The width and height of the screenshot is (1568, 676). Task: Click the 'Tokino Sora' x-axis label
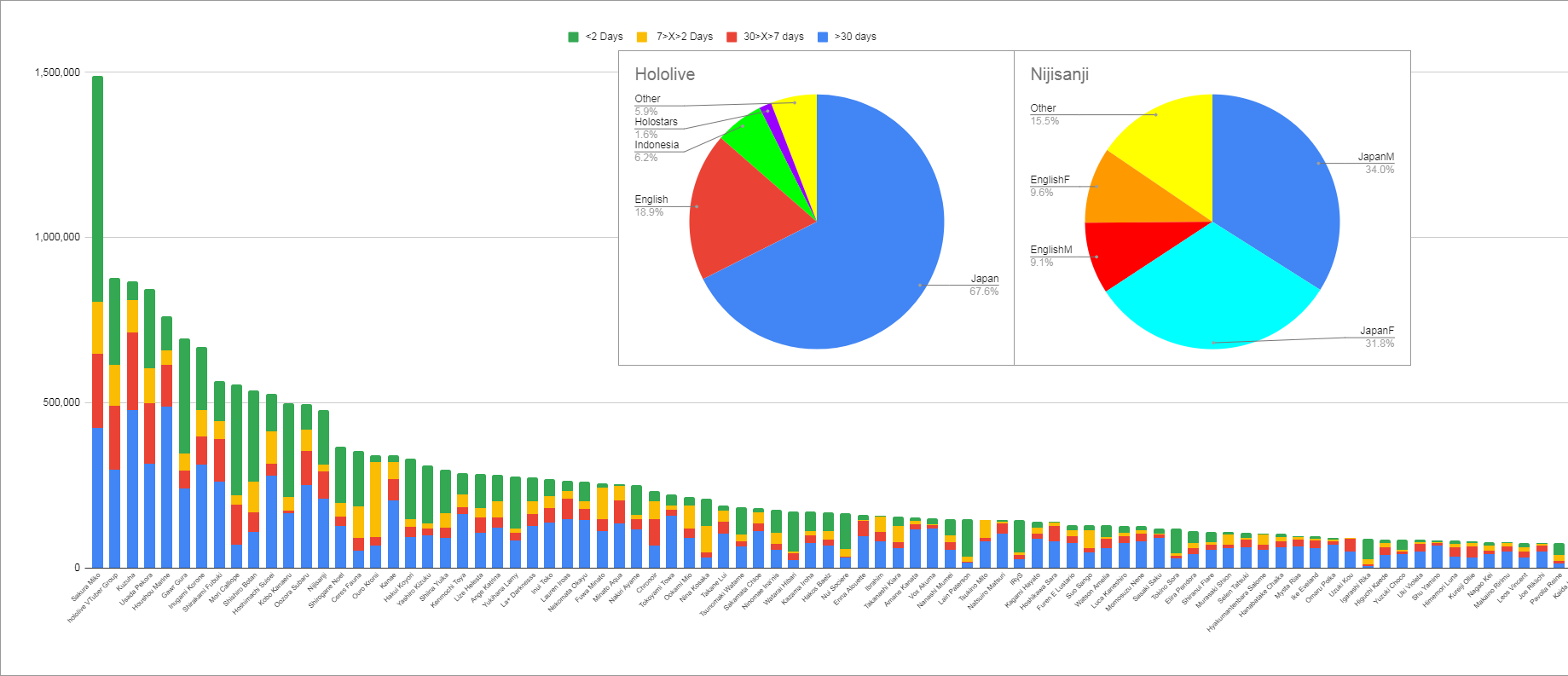tap(1165, 586)
